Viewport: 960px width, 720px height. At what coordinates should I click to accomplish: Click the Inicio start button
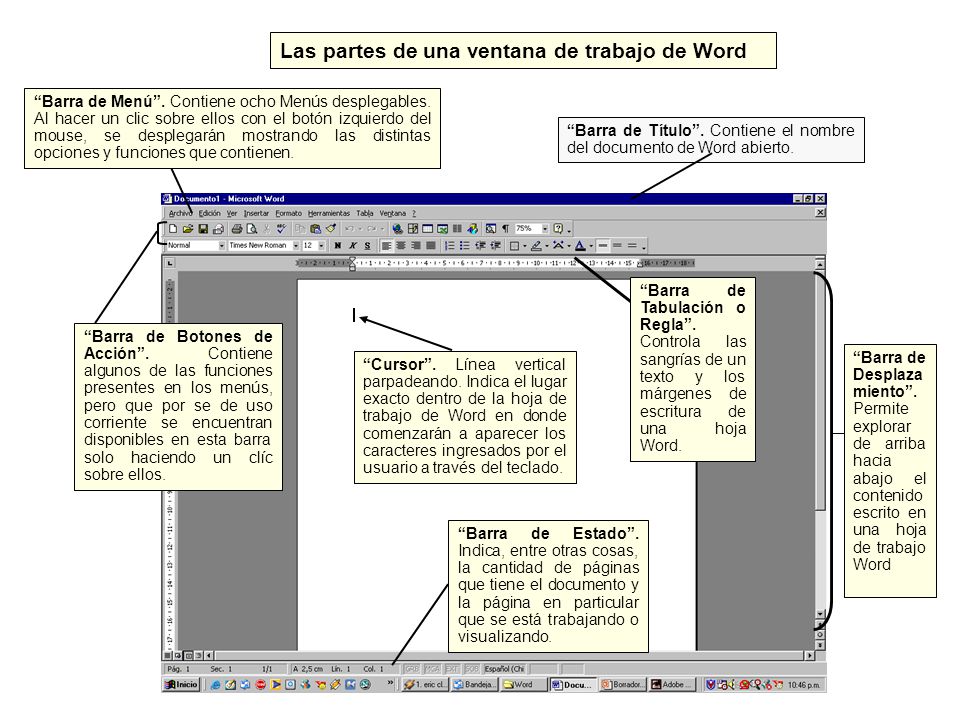pos(181,684)
